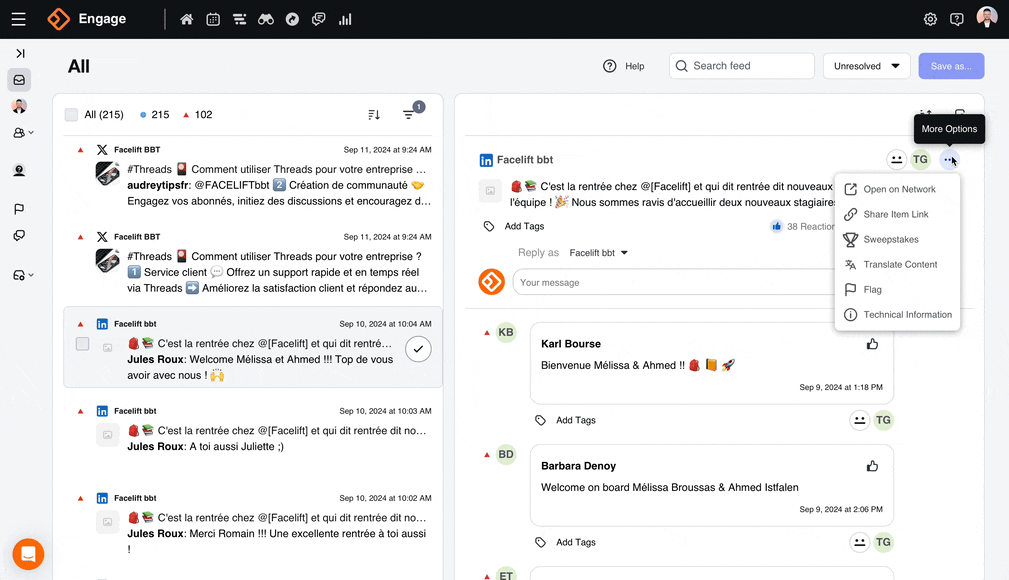Add Tags to the Facelift bbt post
This screenshot has width=1009, height=580.
tap(514, 227)
